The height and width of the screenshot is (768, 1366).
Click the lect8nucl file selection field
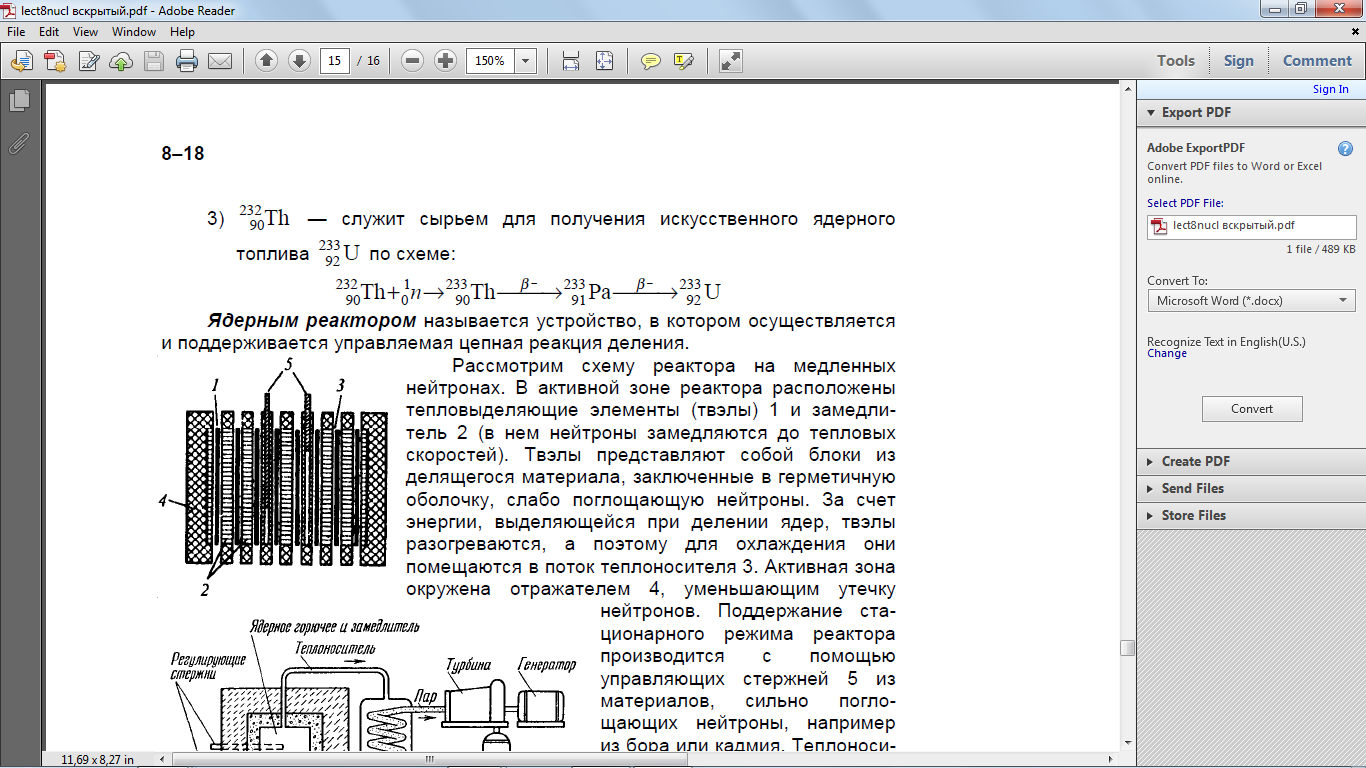1252,226
